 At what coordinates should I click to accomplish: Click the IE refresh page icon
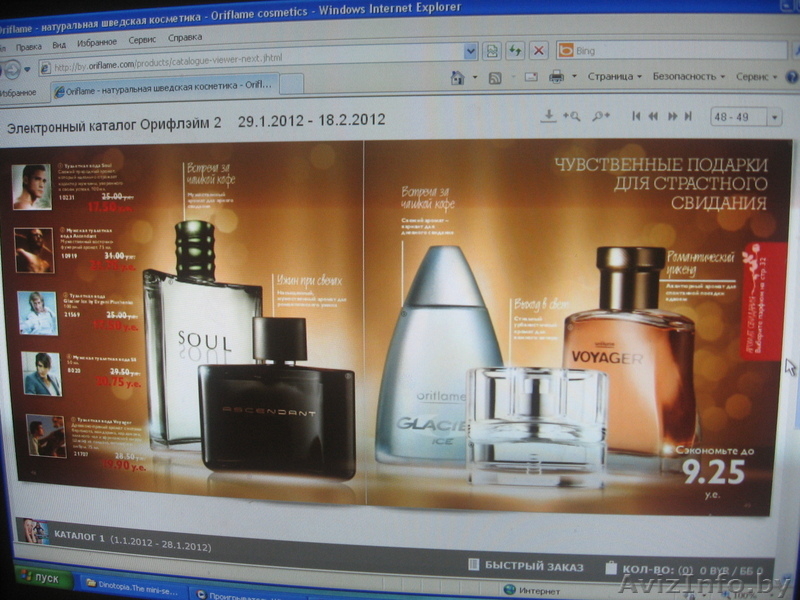coord(516,50)
